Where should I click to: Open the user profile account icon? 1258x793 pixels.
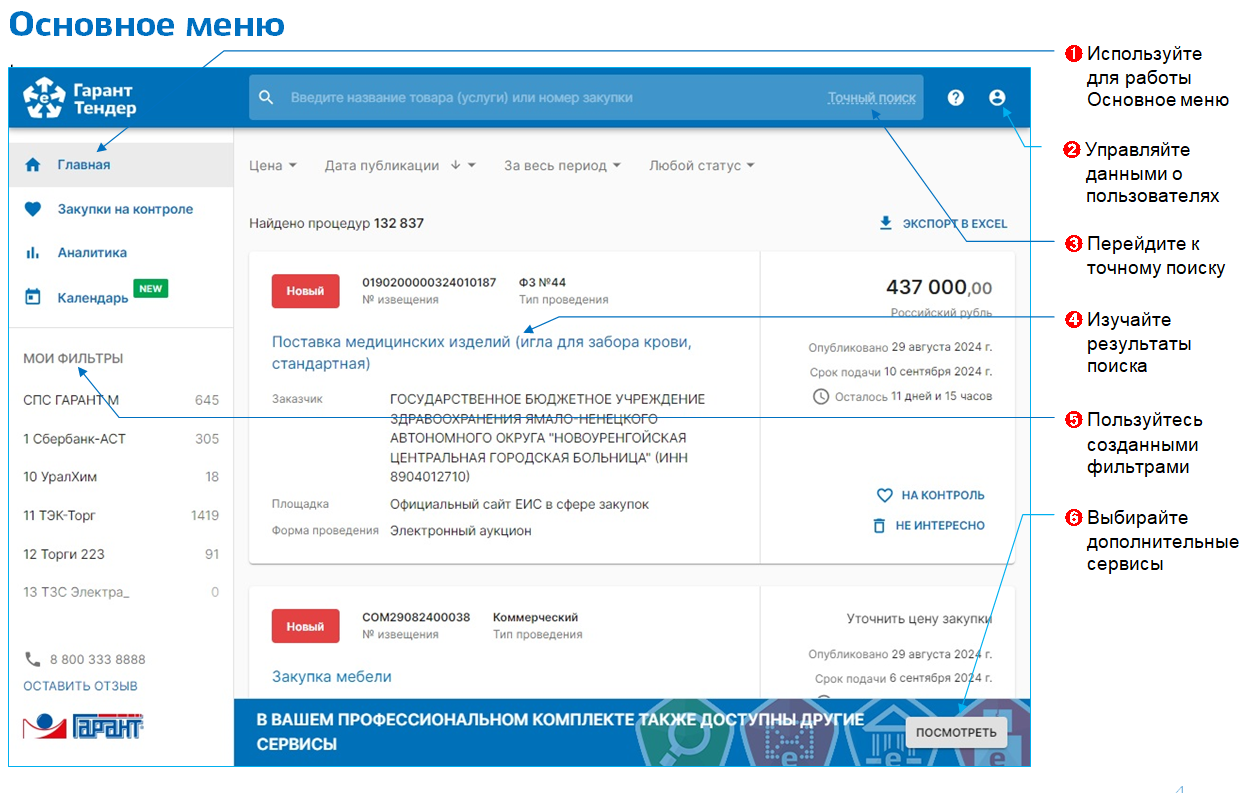pos(996,98)
